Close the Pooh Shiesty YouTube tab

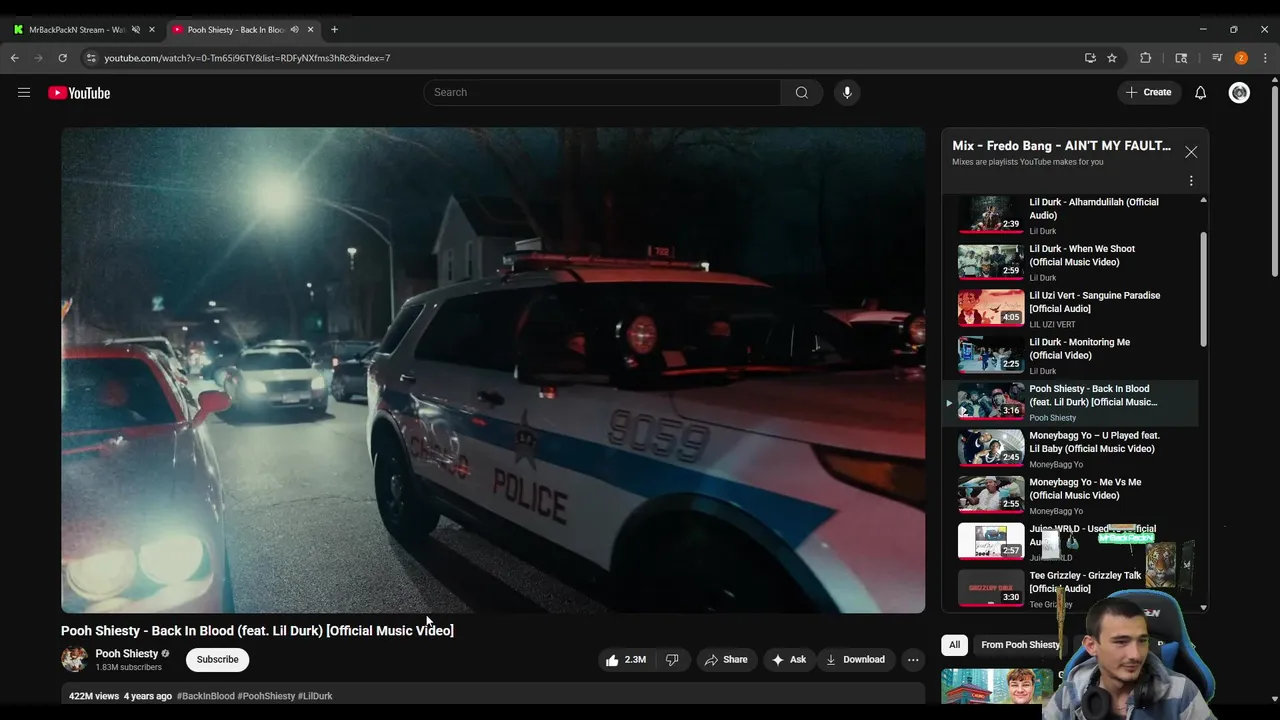coord(310,30)
